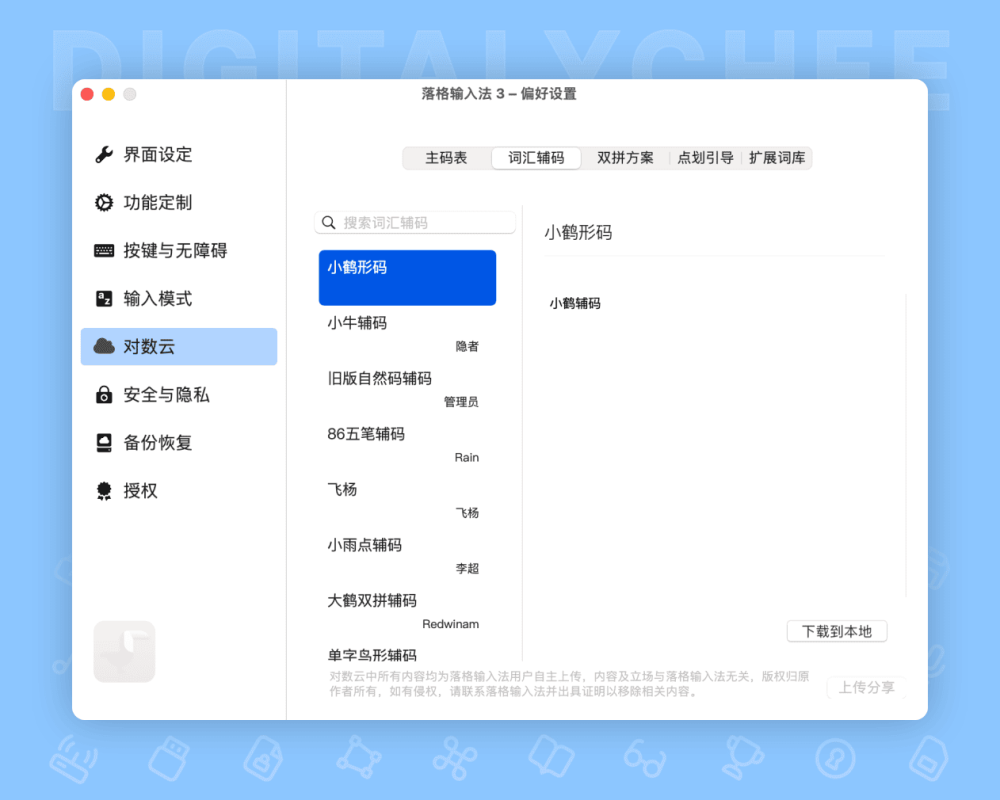
Task: Select 小牛辅码 list entry
Action: coord(408,333)
